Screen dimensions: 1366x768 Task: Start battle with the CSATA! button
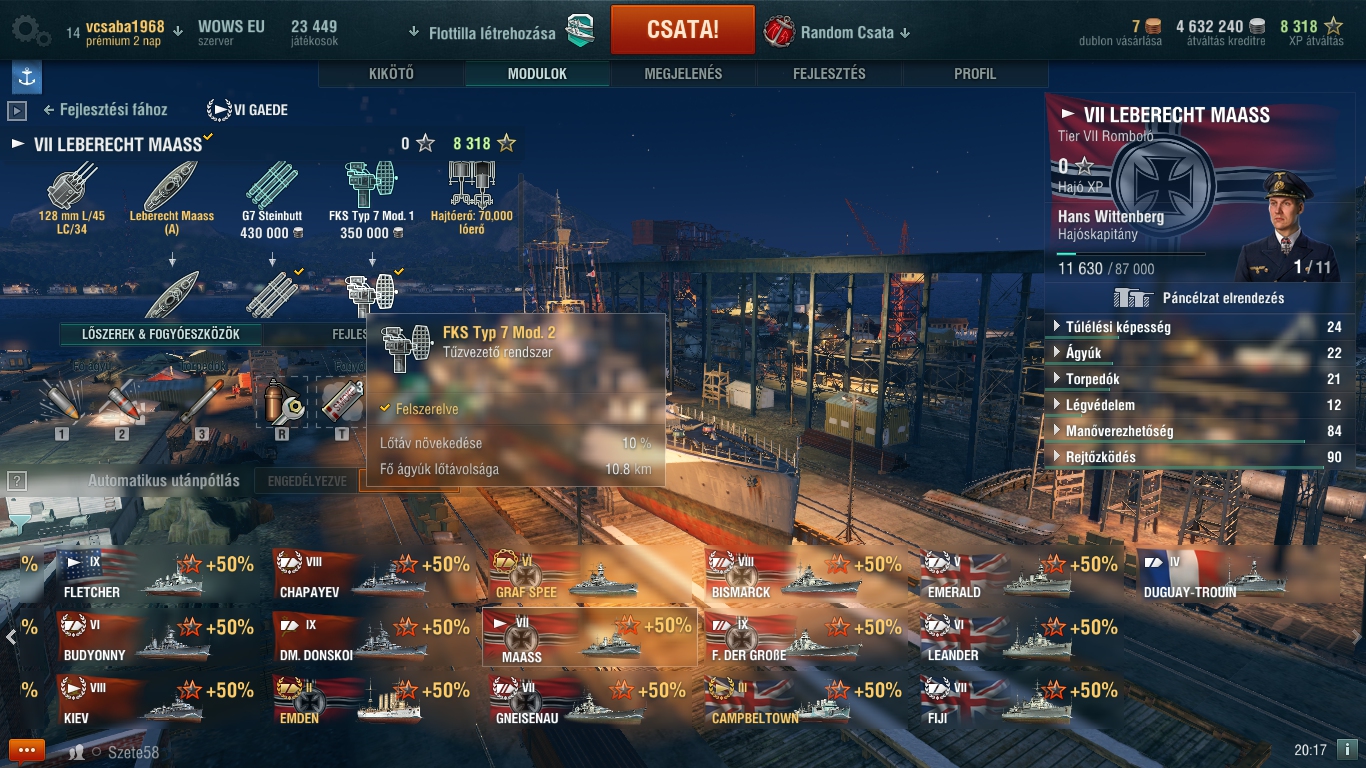coord(683,30)
